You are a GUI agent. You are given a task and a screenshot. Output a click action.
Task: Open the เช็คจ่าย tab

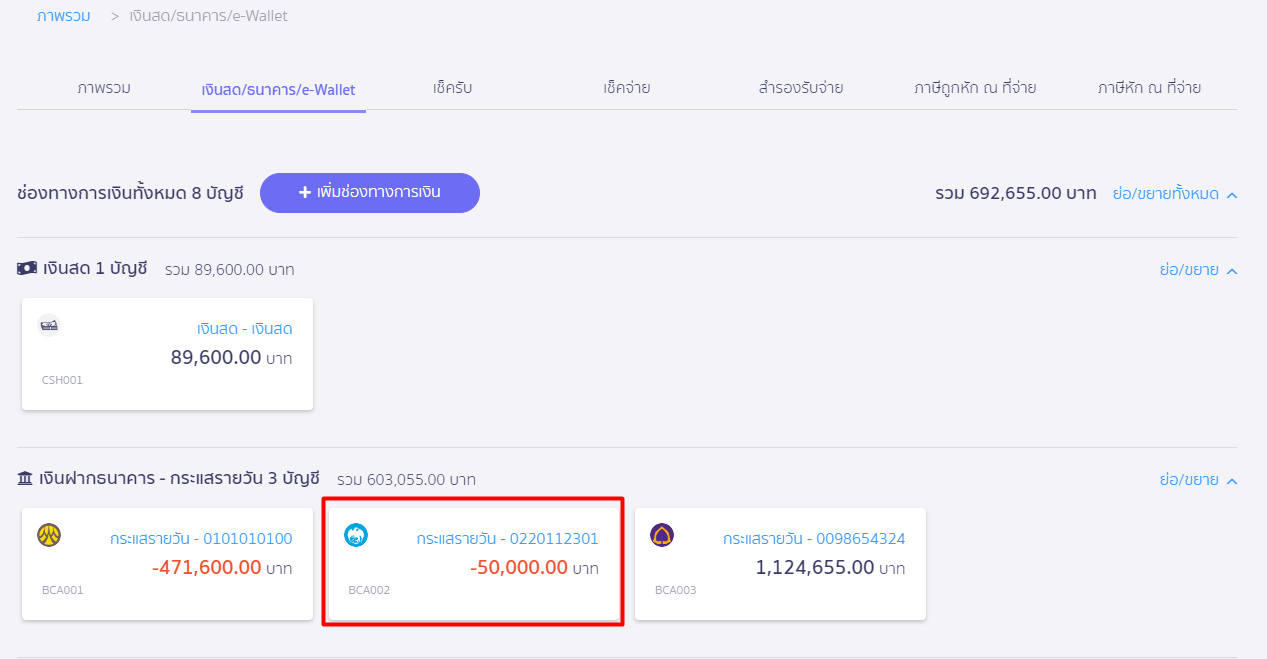pos(627,88)
